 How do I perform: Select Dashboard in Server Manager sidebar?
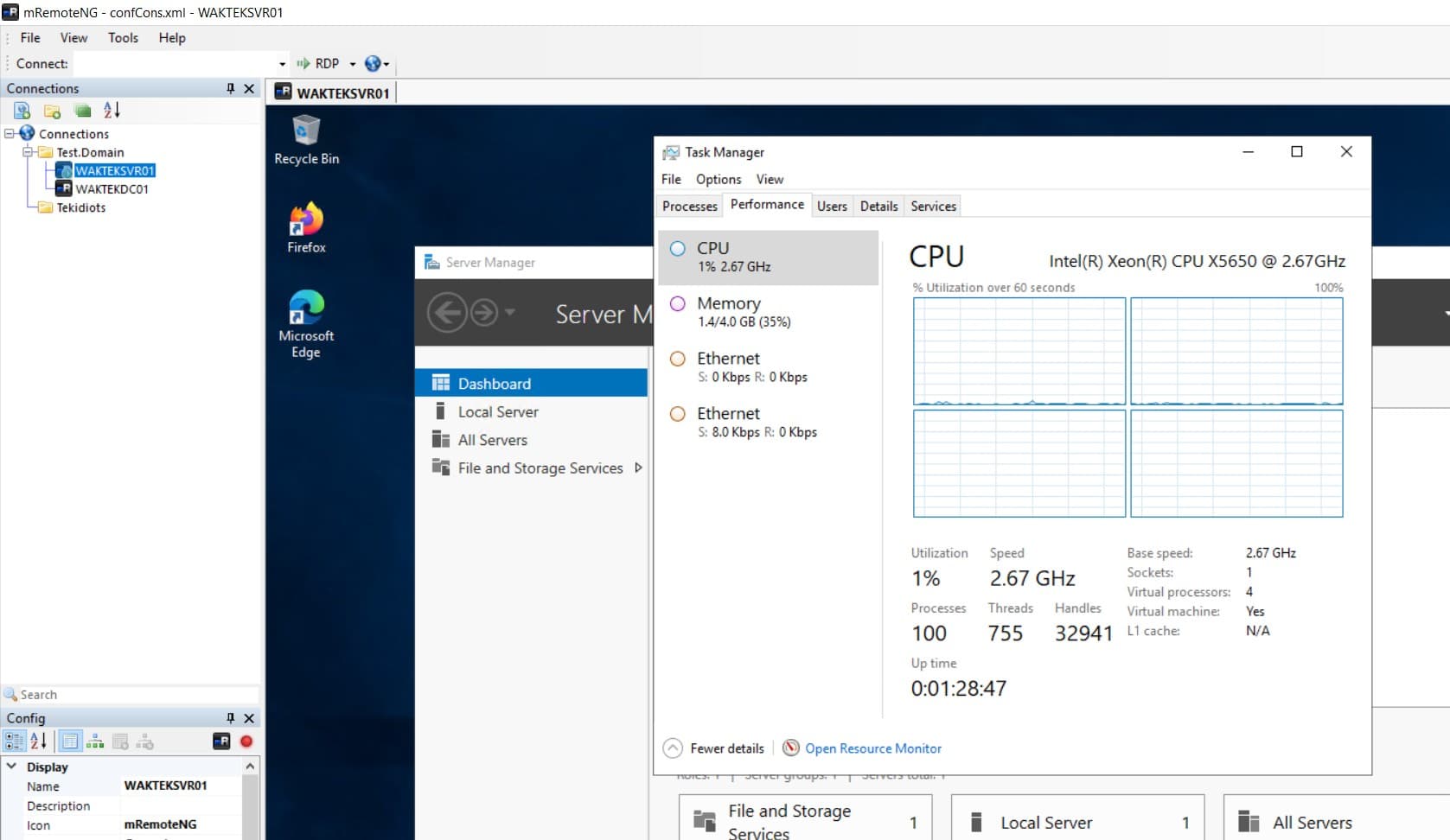[x=531, y=383]
